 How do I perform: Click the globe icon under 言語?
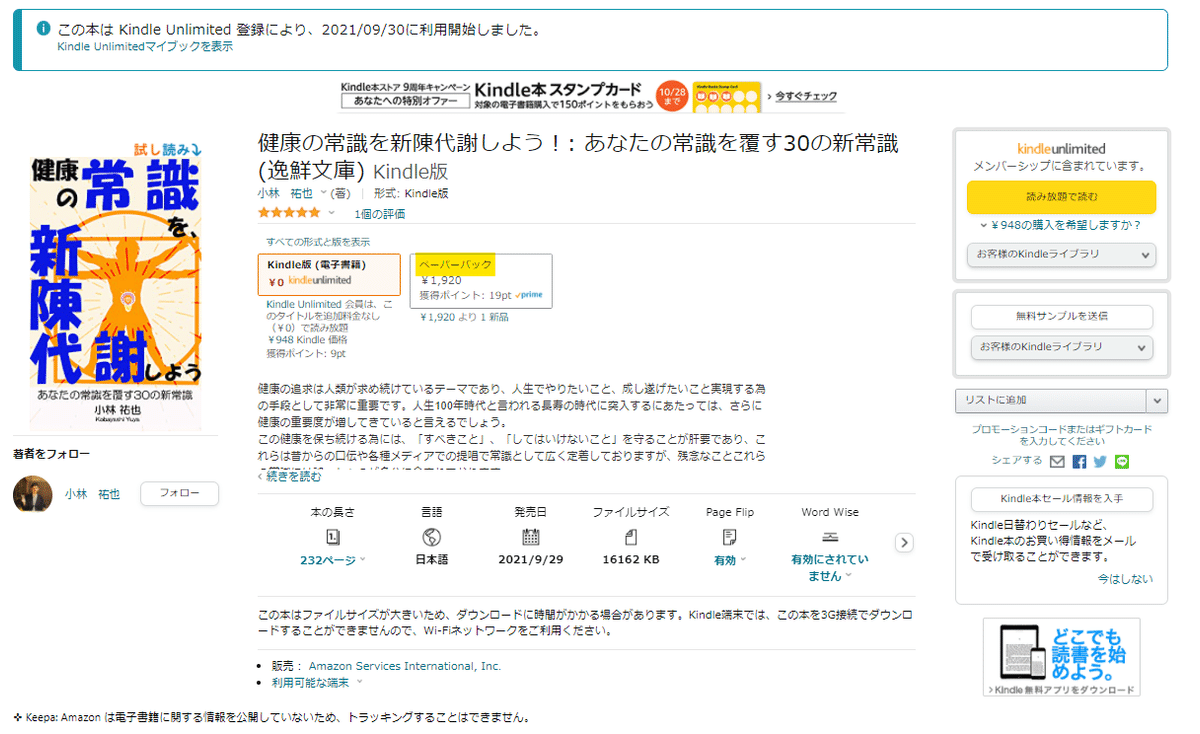coord(430,535)
